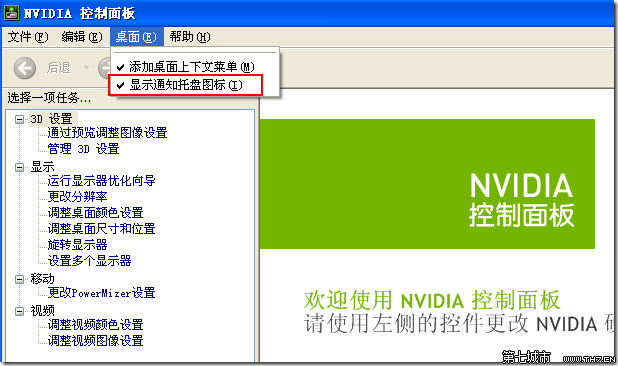Click the green Back arrow button
618x366 pixels.
(x=25, y=68)
